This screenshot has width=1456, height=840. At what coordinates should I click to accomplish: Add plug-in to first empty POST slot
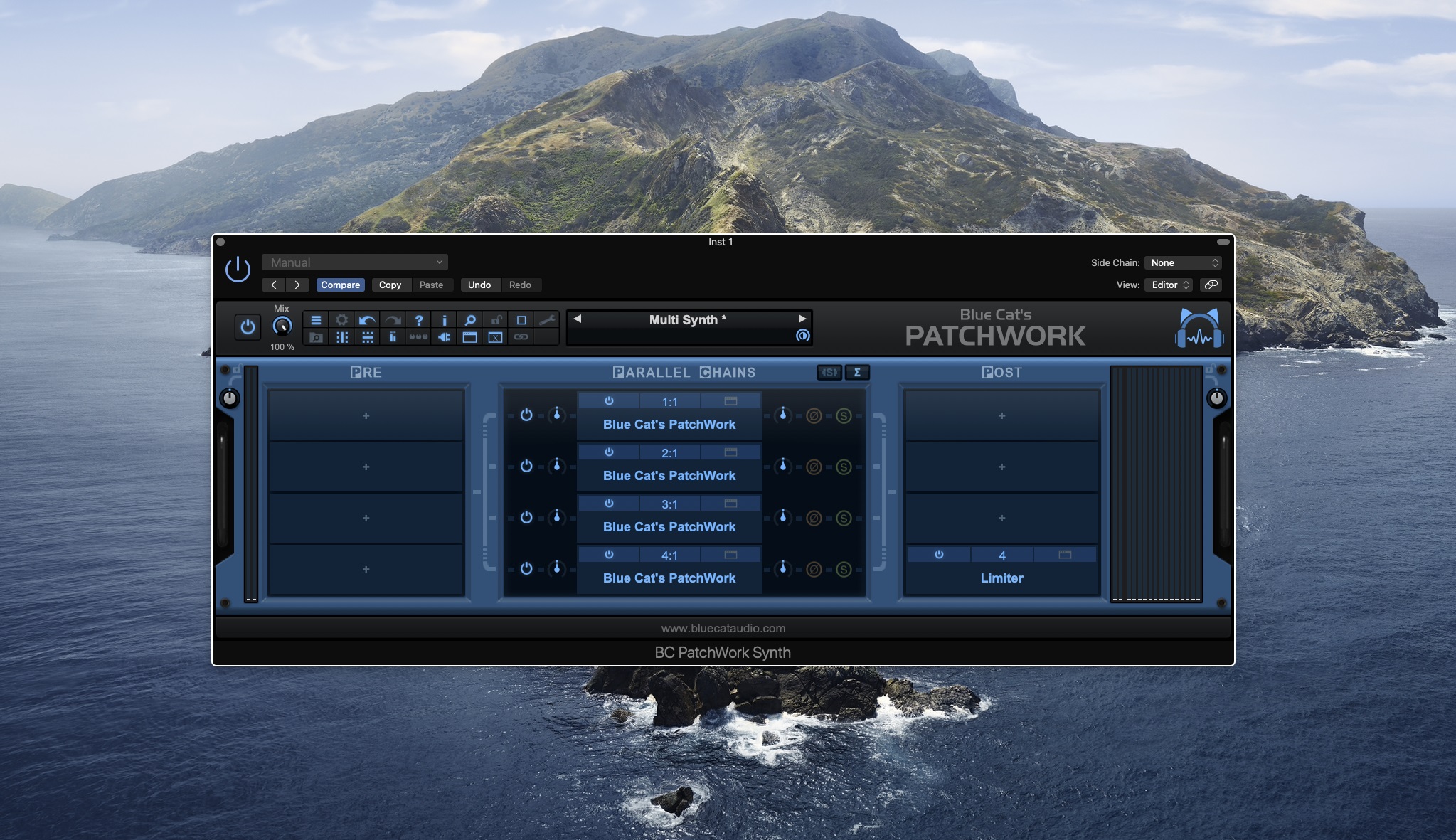[1001, 415]
